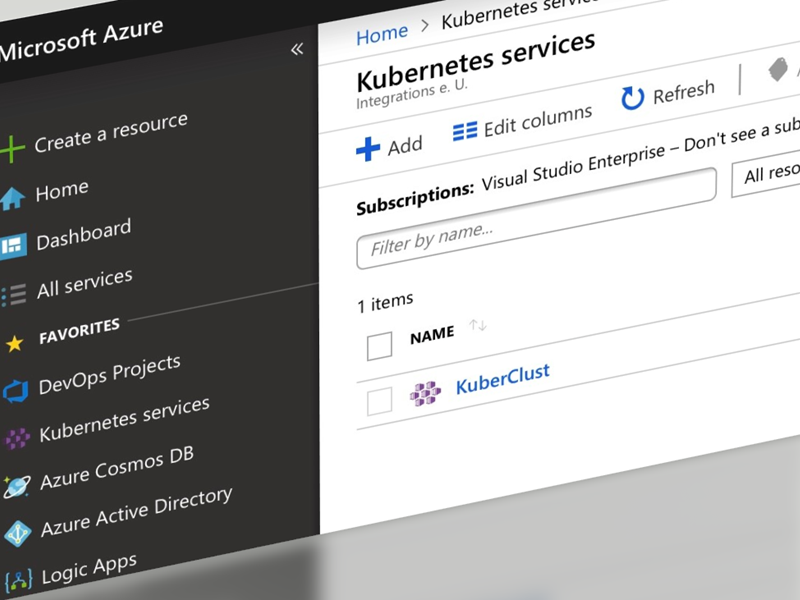
Task: Click the sort arrows next to NAME
Action: pyautogui.click(x=478, y=325)
